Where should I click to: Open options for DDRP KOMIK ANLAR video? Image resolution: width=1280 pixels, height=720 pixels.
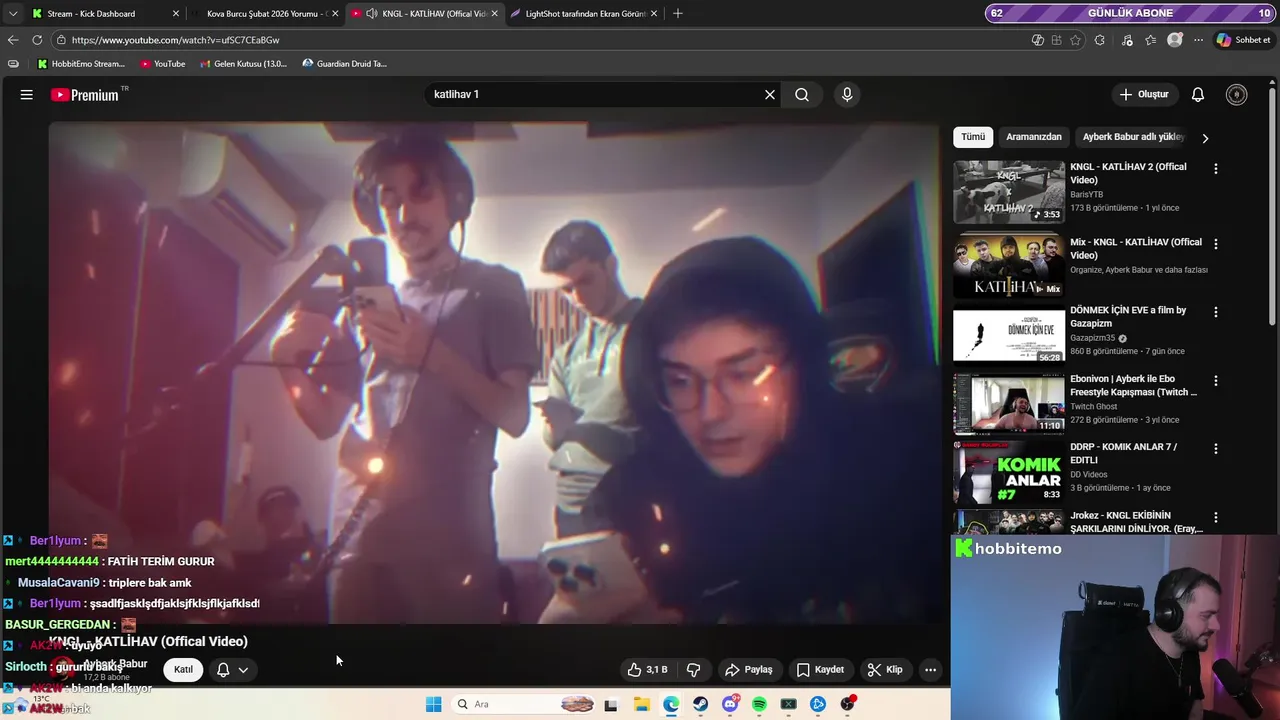coord(1216,449)
